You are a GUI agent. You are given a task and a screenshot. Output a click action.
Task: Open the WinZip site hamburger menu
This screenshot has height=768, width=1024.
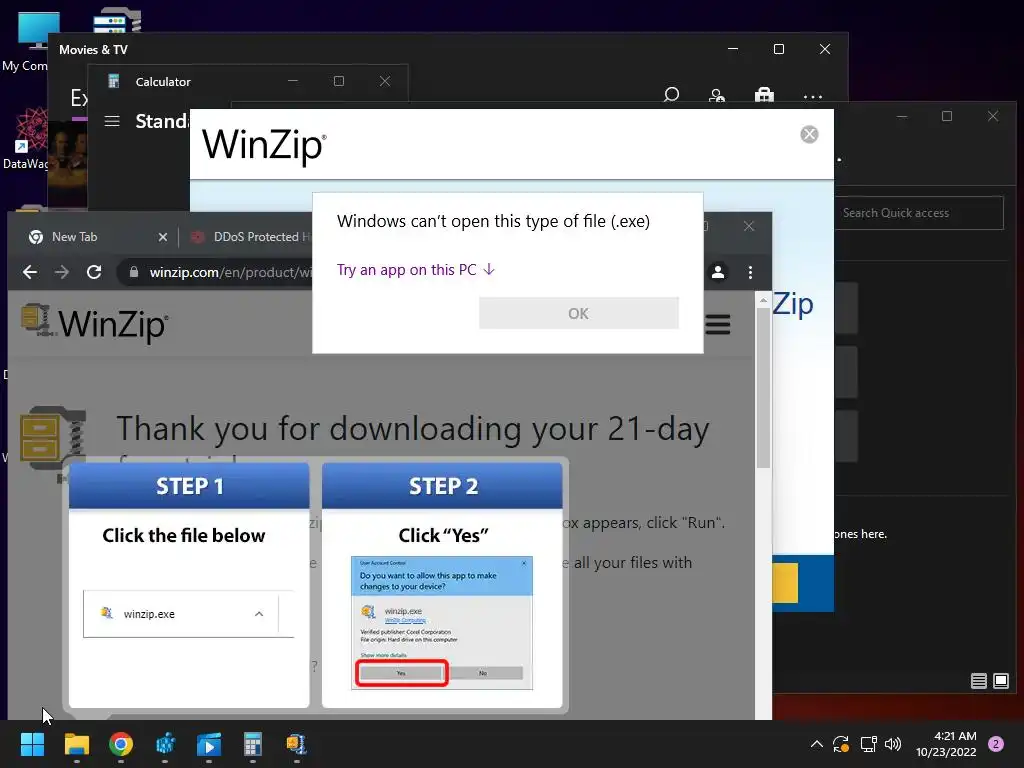pyautogui.click(x=718, y=325)
